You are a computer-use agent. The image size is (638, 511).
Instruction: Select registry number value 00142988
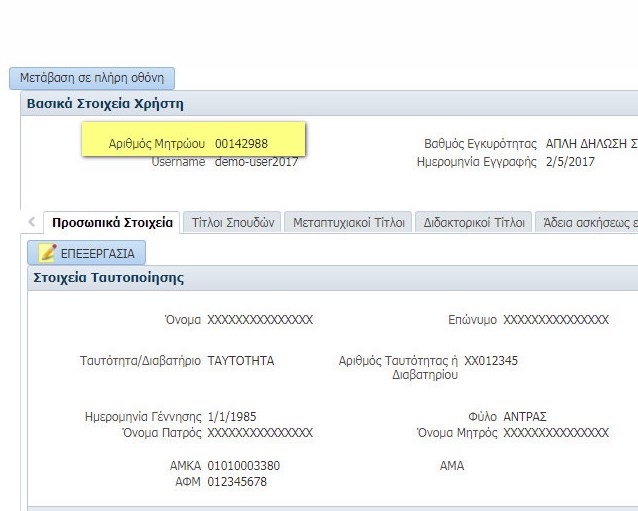tap(241, 144)
